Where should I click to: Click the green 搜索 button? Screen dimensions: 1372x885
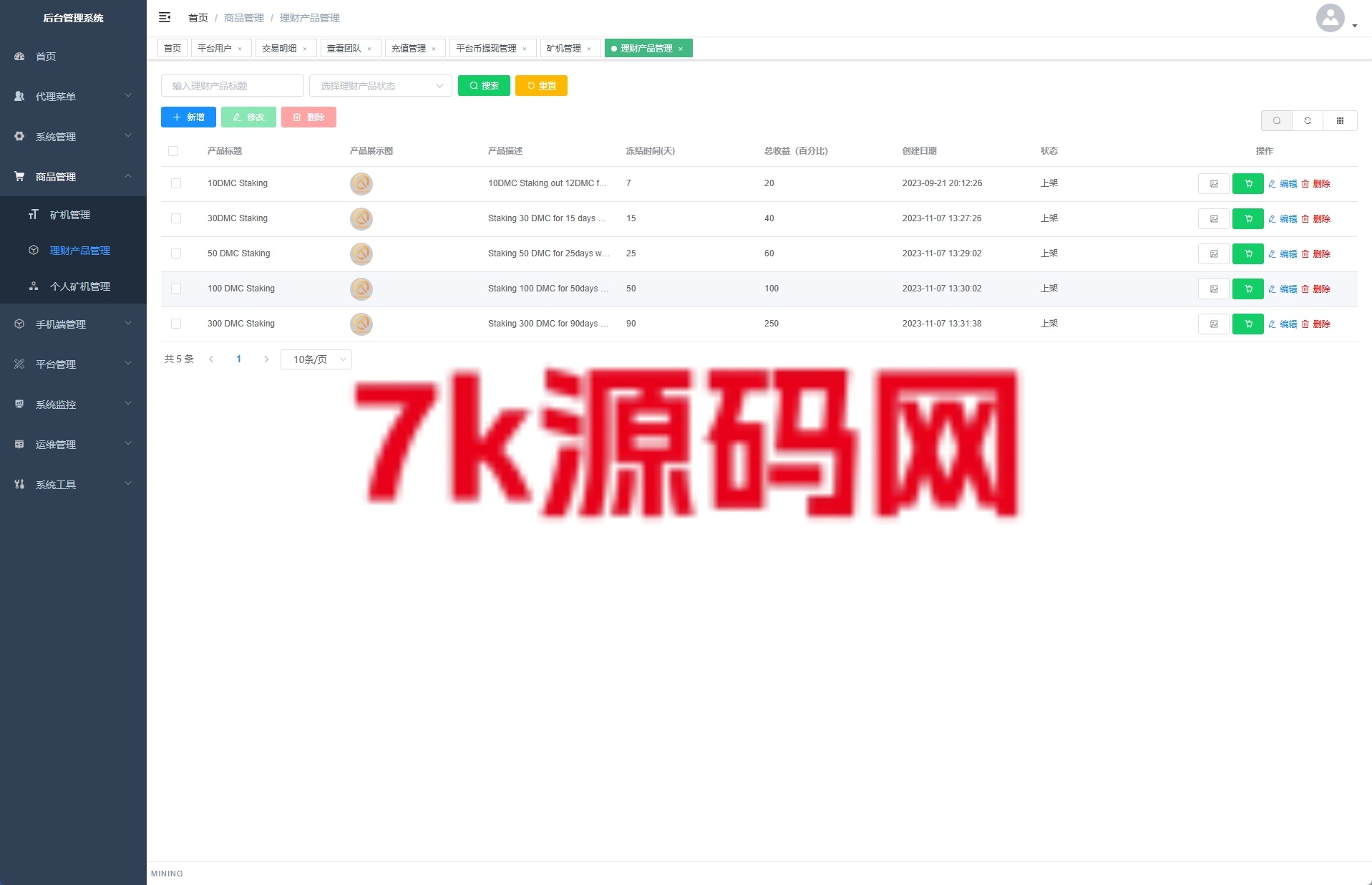484,86
